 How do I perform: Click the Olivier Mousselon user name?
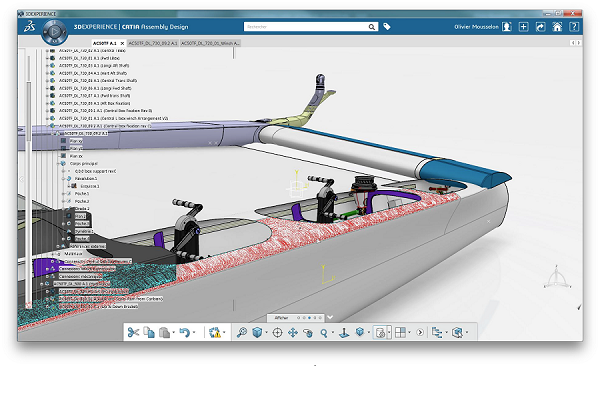476,27
